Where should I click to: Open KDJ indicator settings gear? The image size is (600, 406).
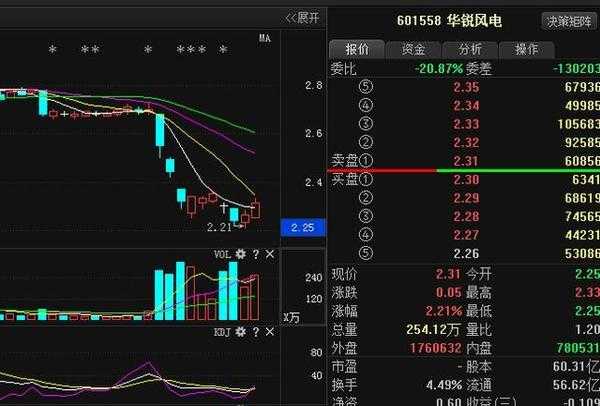(240, 332)
